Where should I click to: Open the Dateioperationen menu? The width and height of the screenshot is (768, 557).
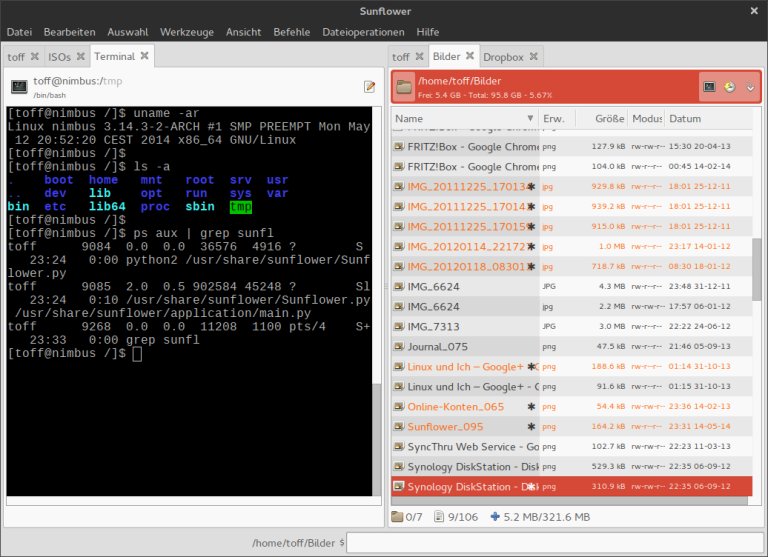(363, 32)
